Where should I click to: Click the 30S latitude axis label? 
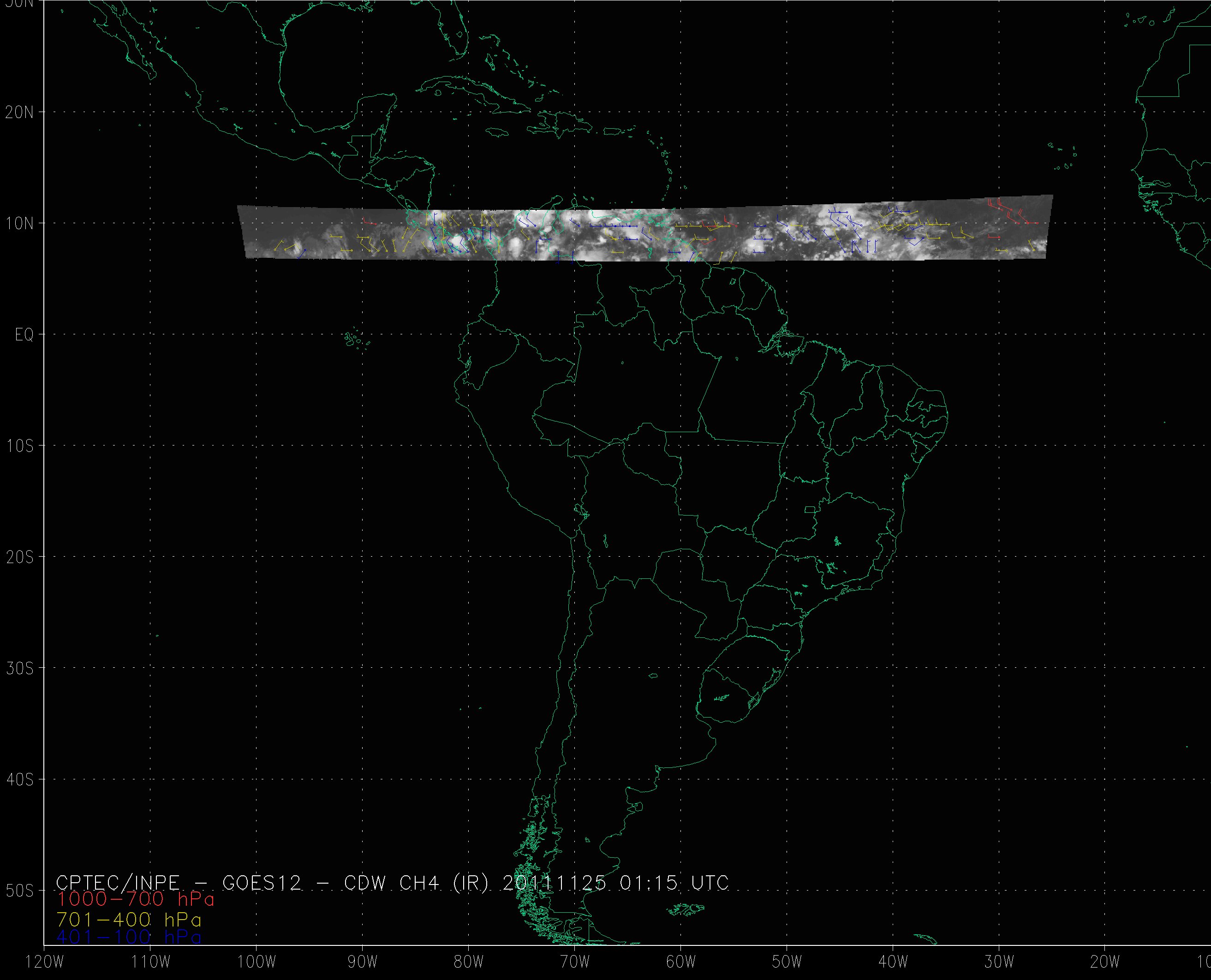[19, 668]
